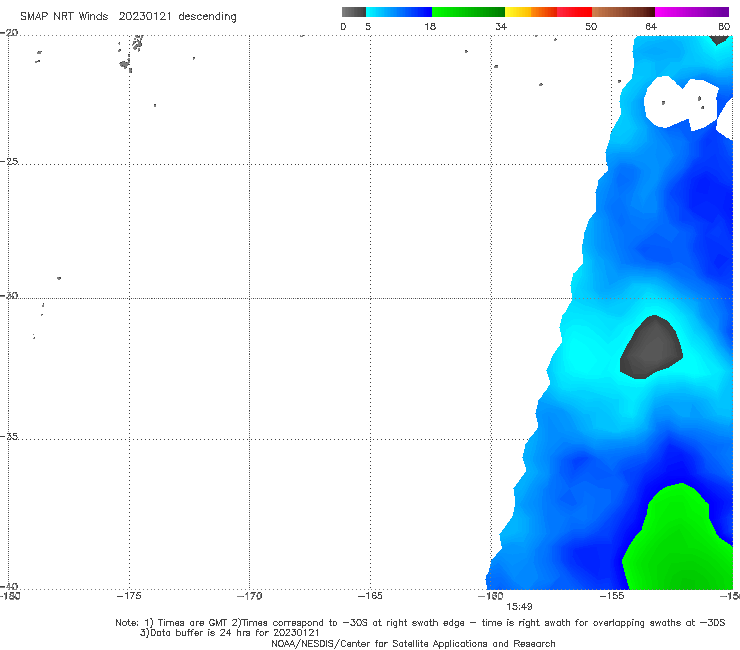740x650 pixels.
Task: Click the longitude label '-170'
Action: 249,596
